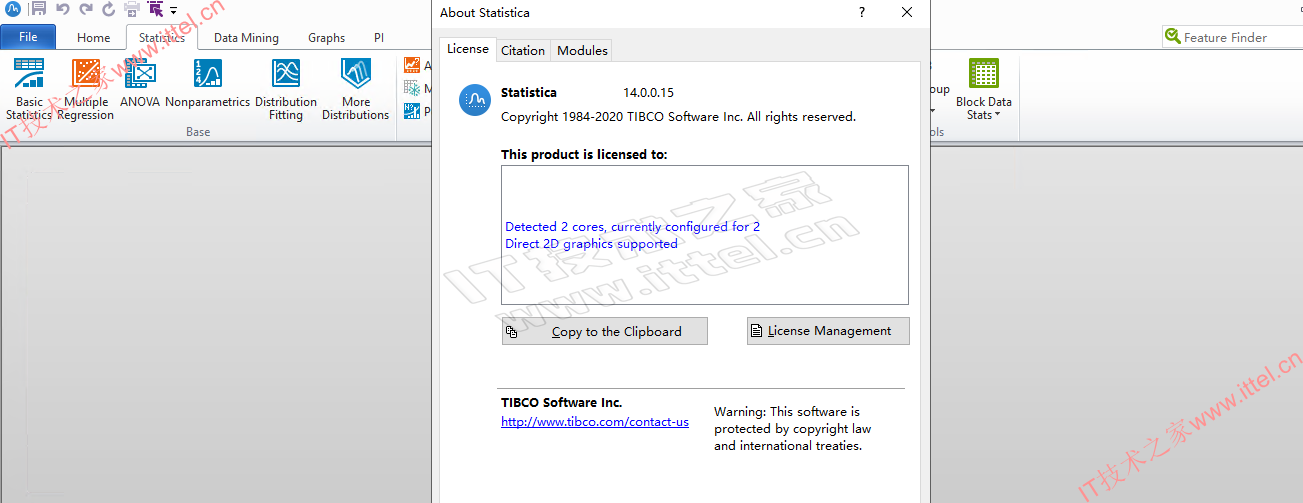
Task: Expand the Customize Quick Access Toolbar arrow
Action: tap(174, 11)
